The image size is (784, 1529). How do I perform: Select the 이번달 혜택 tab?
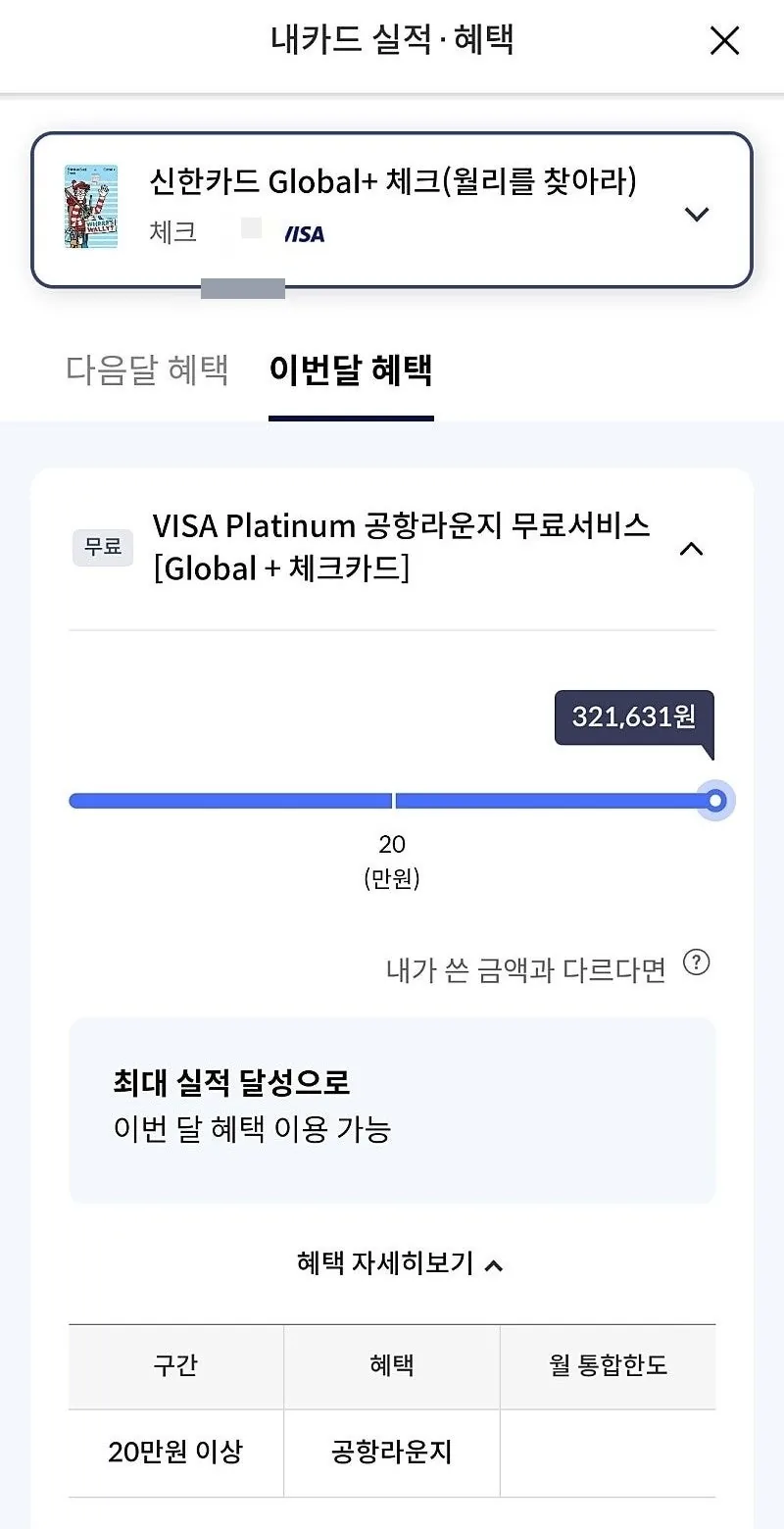click(351, 370)
